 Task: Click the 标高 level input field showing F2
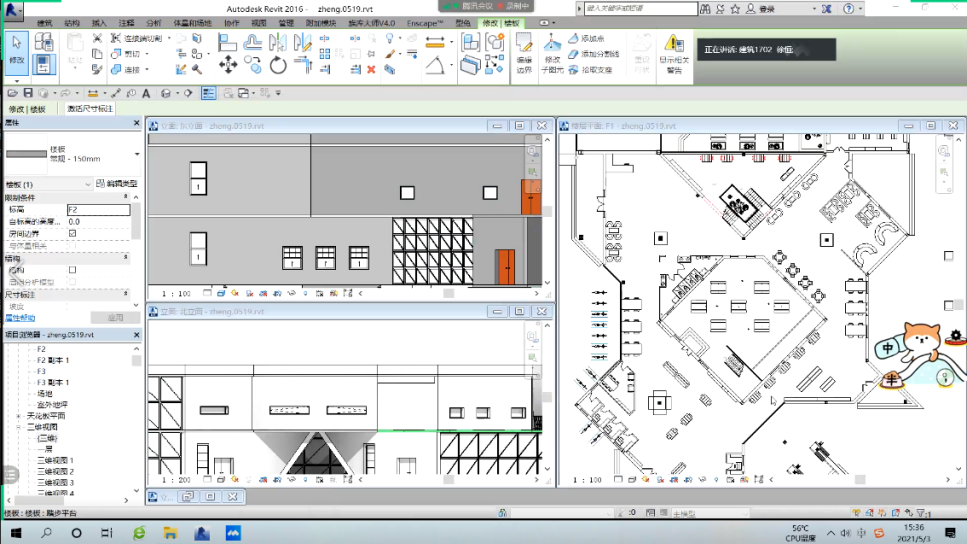point(98,210)
